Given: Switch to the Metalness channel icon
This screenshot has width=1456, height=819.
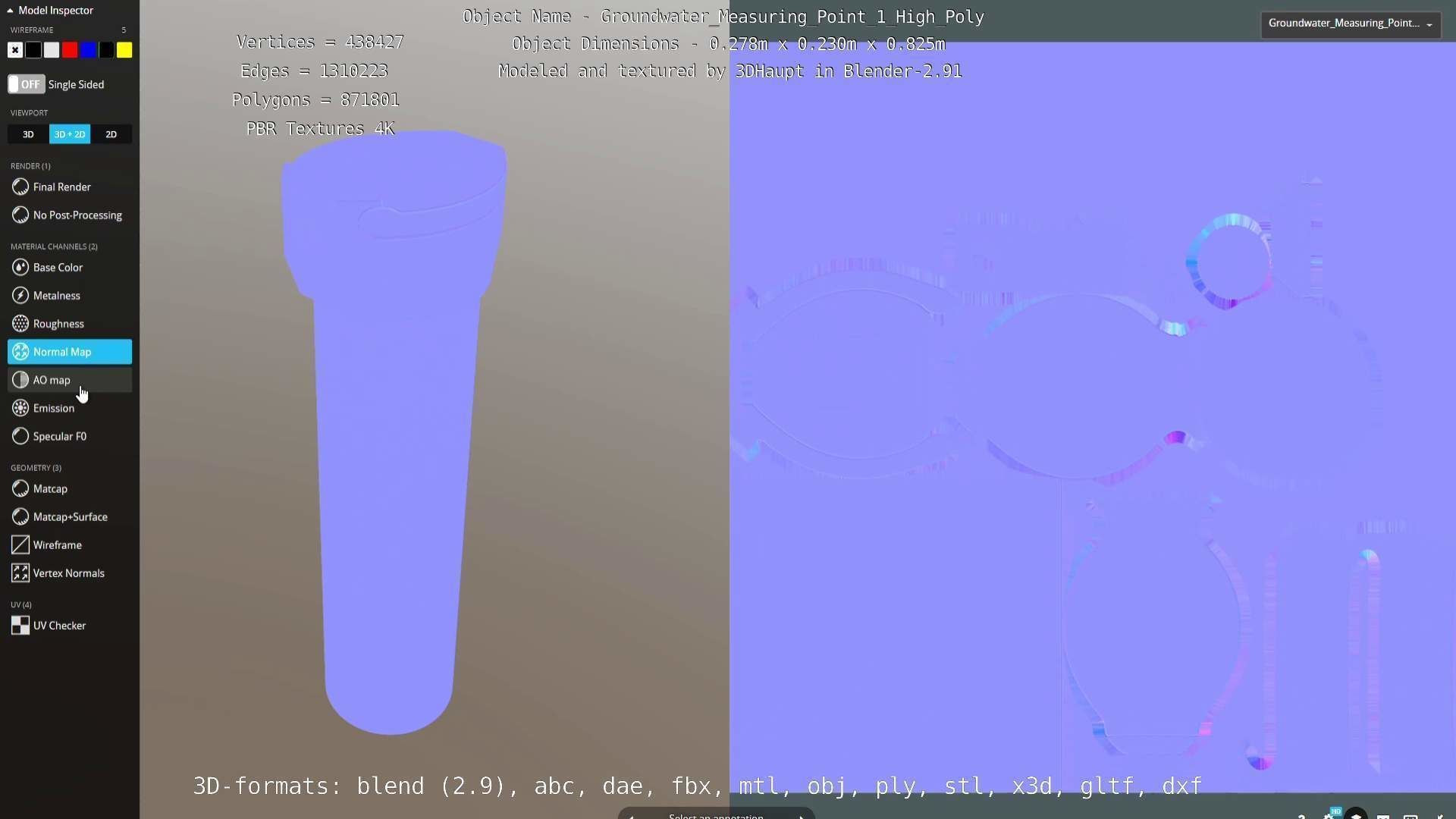Looking at the screenshot, I should tap(20, 296).
